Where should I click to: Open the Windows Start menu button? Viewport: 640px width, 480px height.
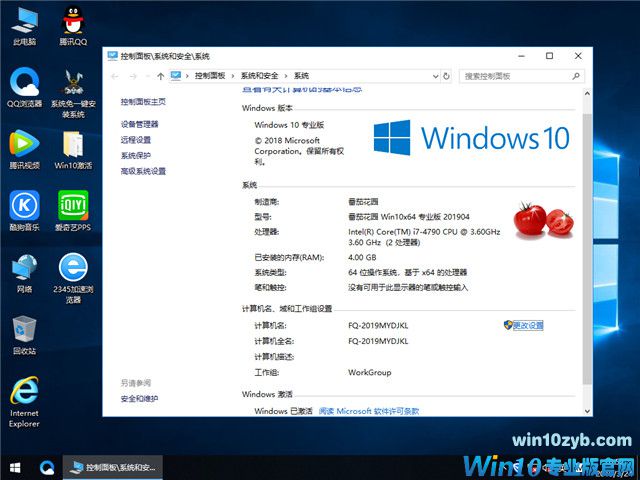point(15,468)
